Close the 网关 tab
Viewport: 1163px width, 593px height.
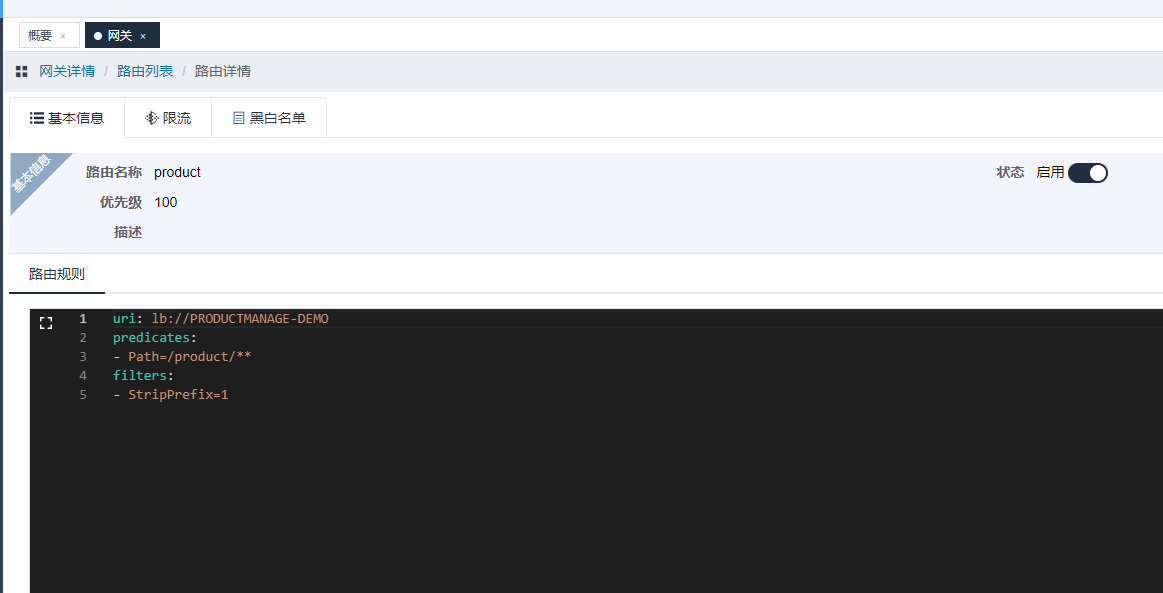coord(143,36)
